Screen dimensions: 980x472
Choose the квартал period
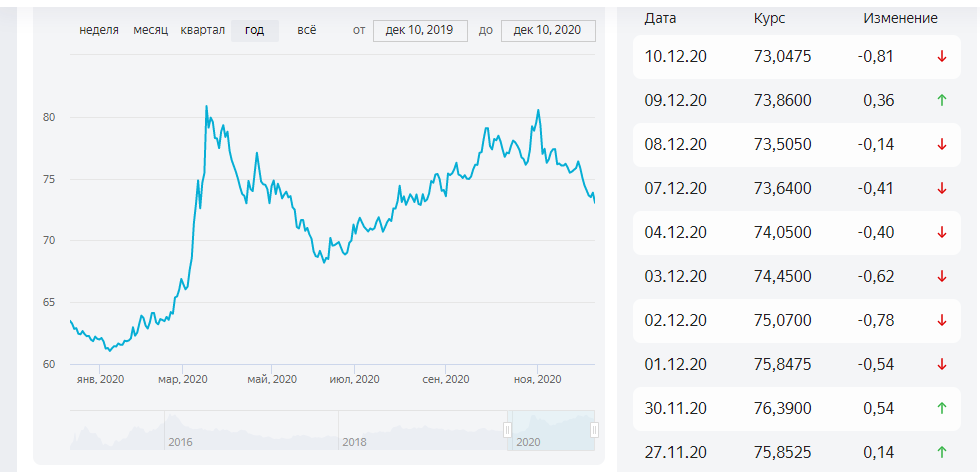[202, 30]
